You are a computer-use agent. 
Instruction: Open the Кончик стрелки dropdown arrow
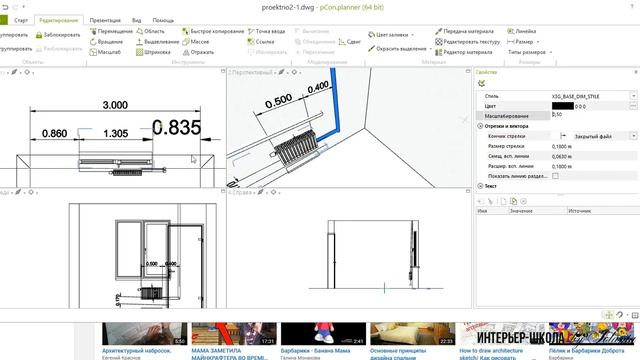coord(633,136)
